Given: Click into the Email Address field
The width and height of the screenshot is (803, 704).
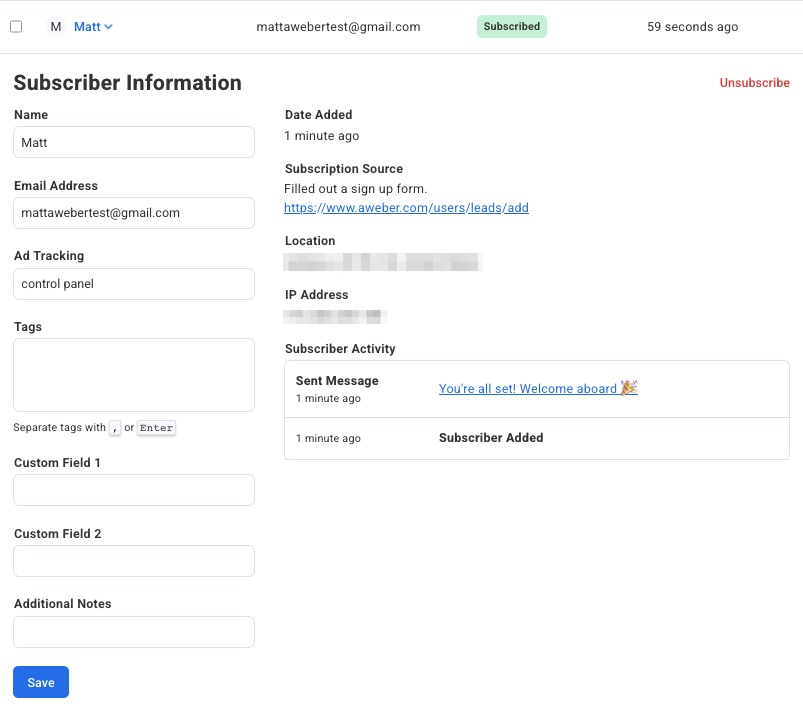Looking at the screenshot, I should point(134,213).
